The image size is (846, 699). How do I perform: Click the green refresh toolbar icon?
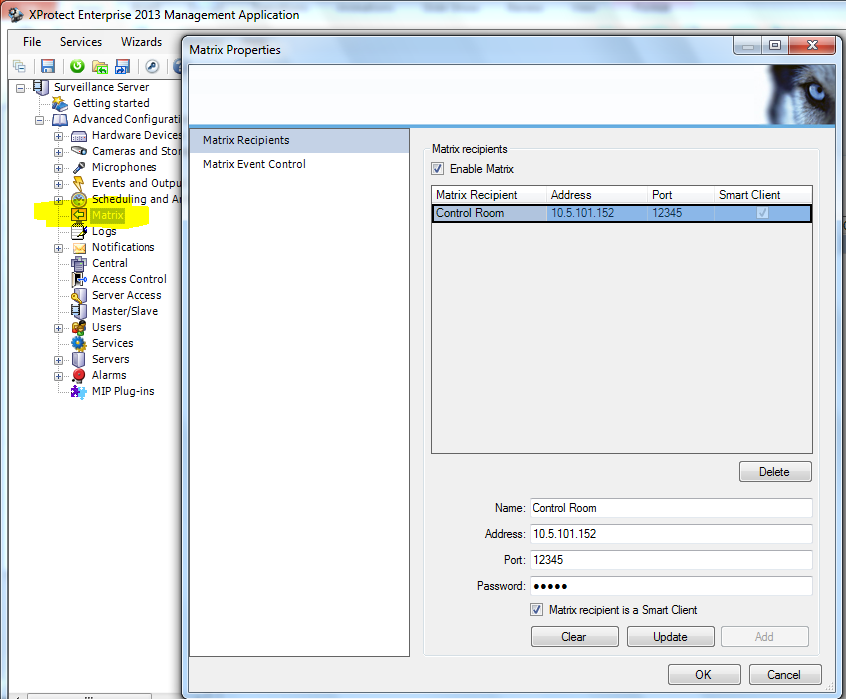(x=77, y=66)
